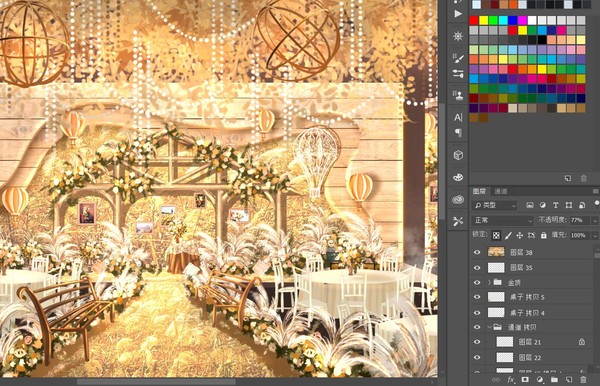The image size is (600, 386).
Task: Add a layer style via fx icon
Action: coord(510,379)
